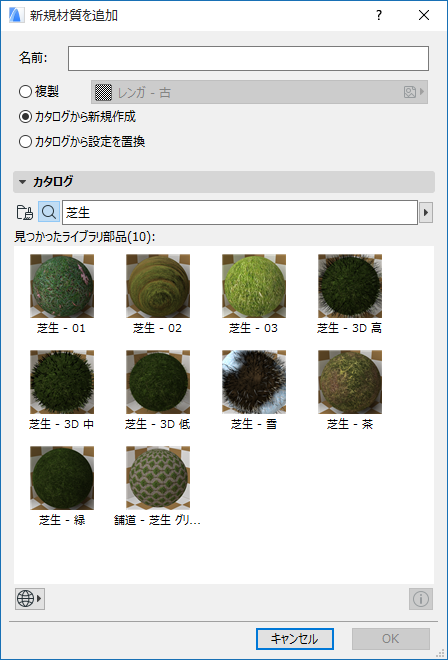Screen dimensions: 448x660
Task: Click the 芝生 - 01 name label
Action: coord(61,328)
